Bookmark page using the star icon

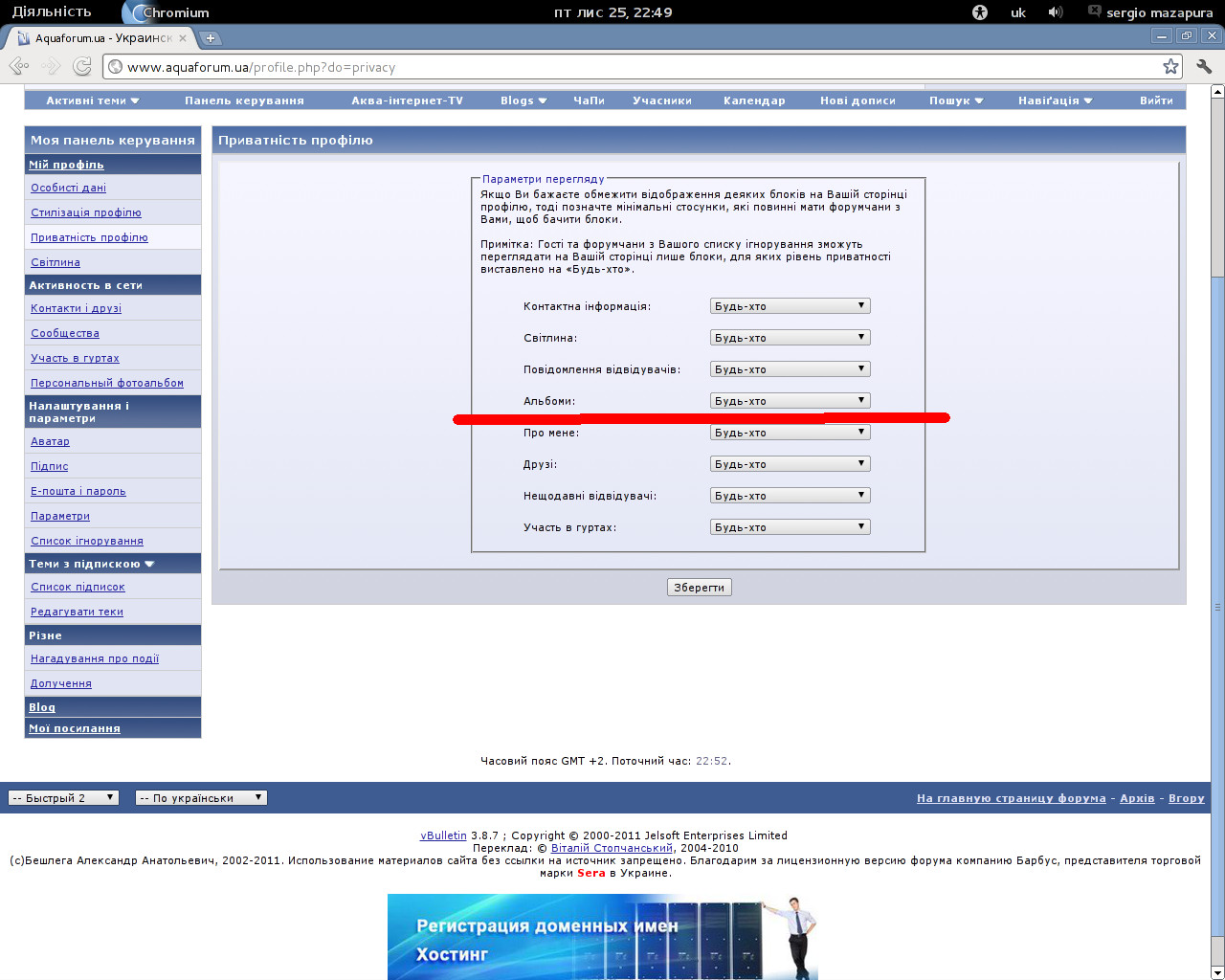1170,66
